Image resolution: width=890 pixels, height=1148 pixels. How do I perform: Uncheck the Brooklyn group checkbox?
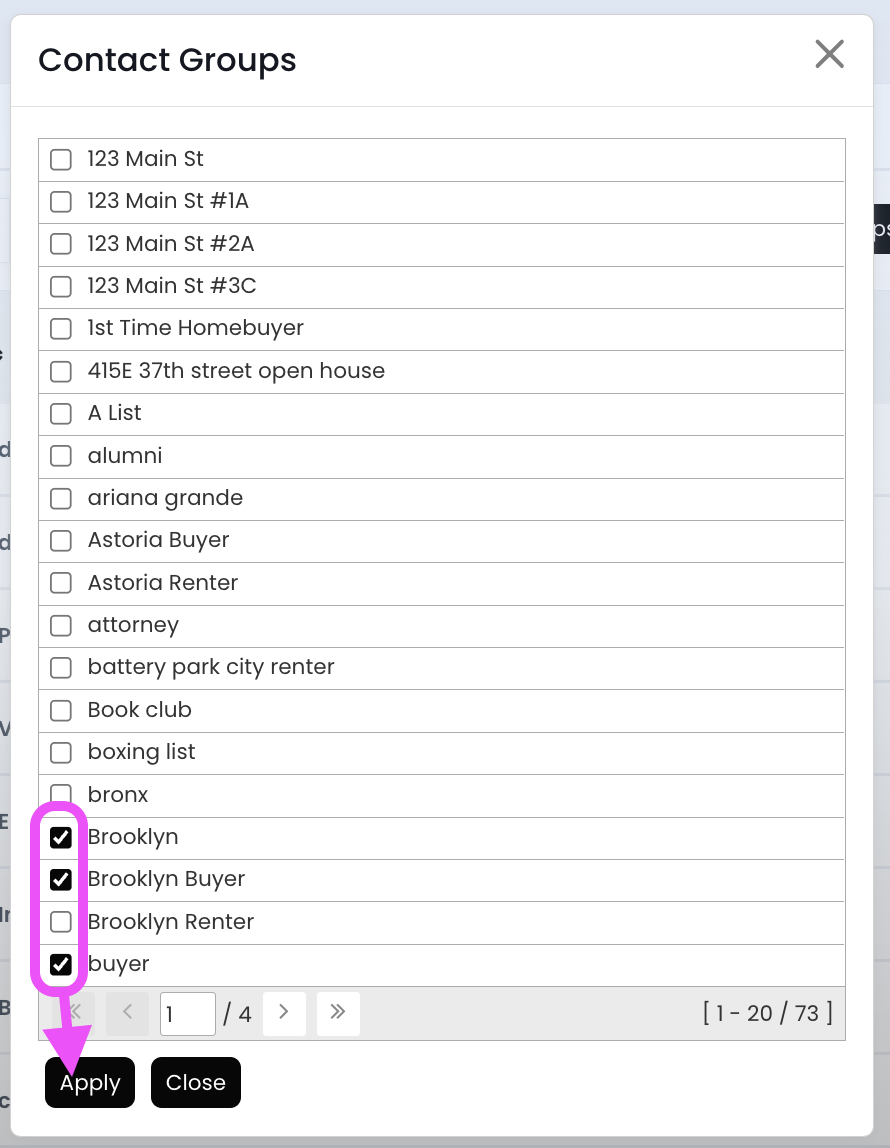[61, 837]
